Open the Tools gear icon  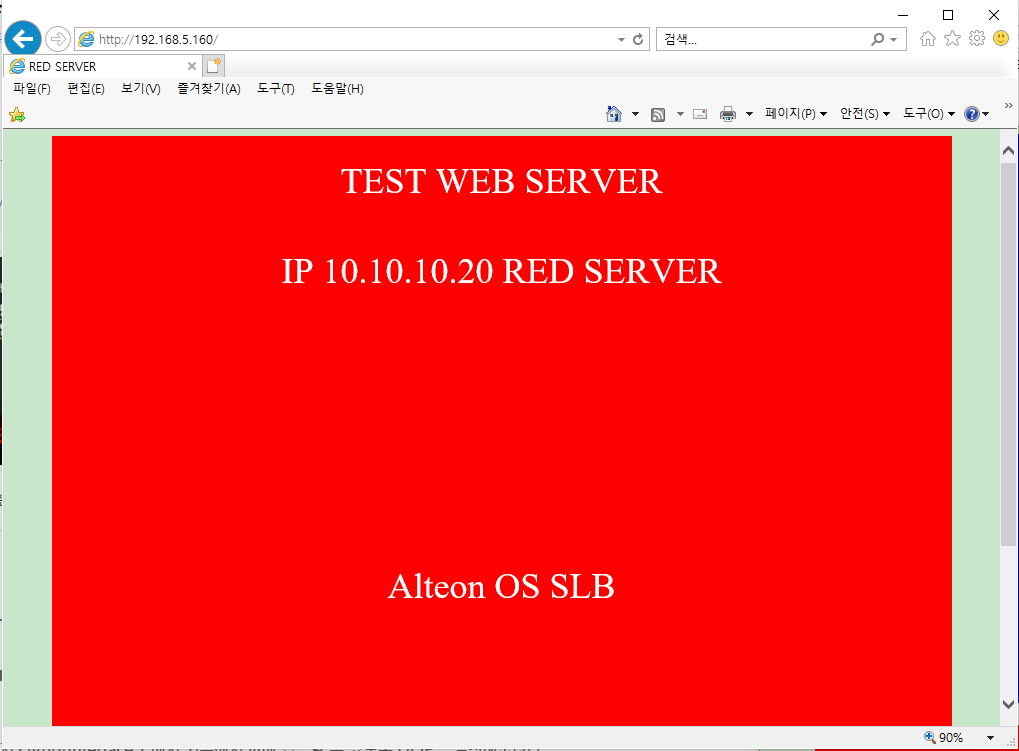977,39
